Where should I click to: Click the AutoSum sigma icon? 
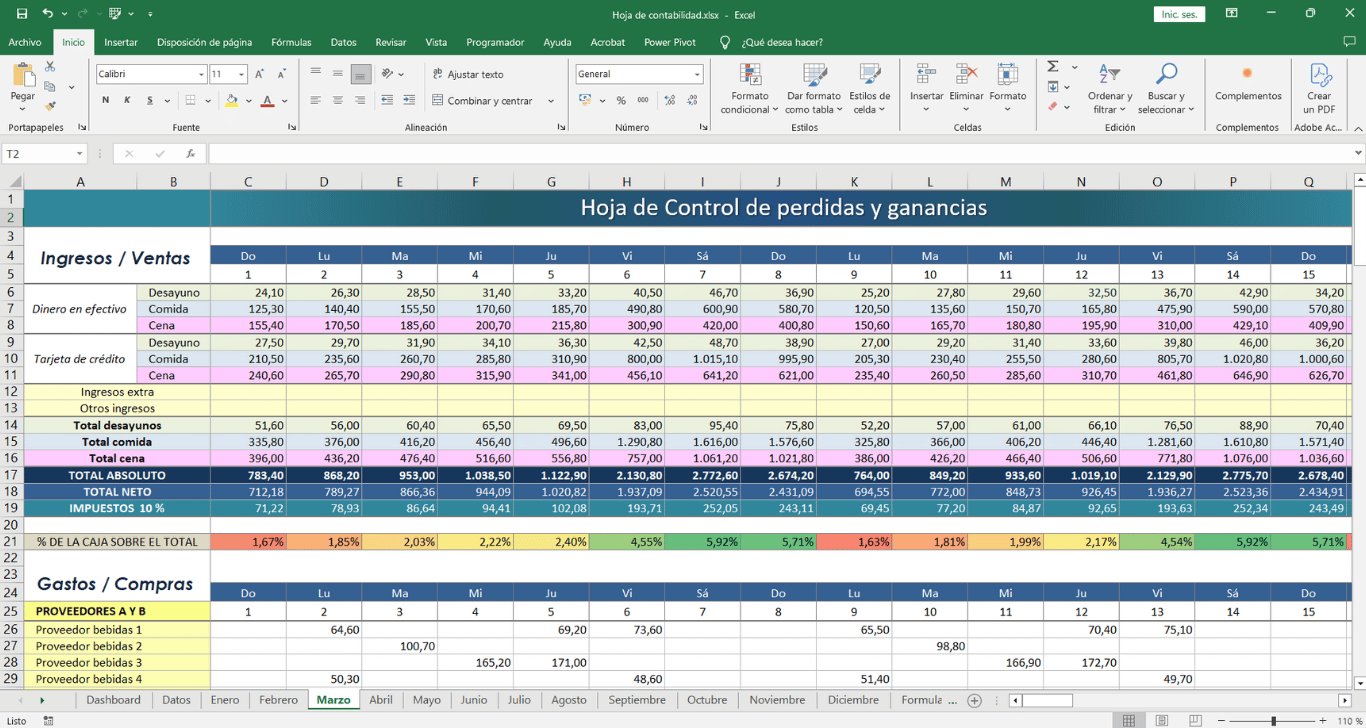(x=1053, y=67)
